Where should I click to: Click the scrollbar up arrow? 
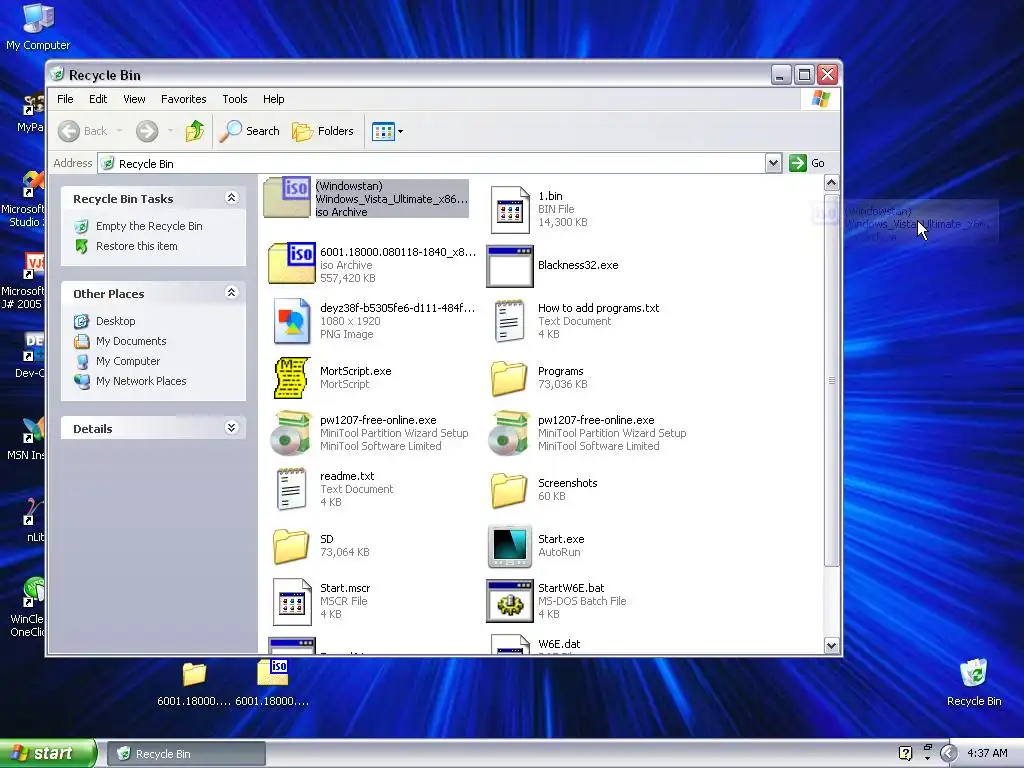tap(831, 183)
